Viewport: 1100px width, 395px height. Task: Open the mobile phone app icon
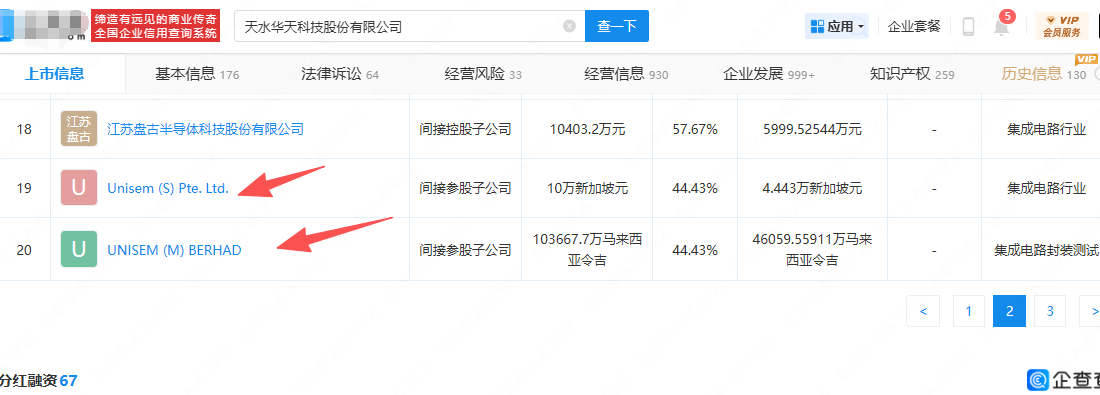pos(968,27)
